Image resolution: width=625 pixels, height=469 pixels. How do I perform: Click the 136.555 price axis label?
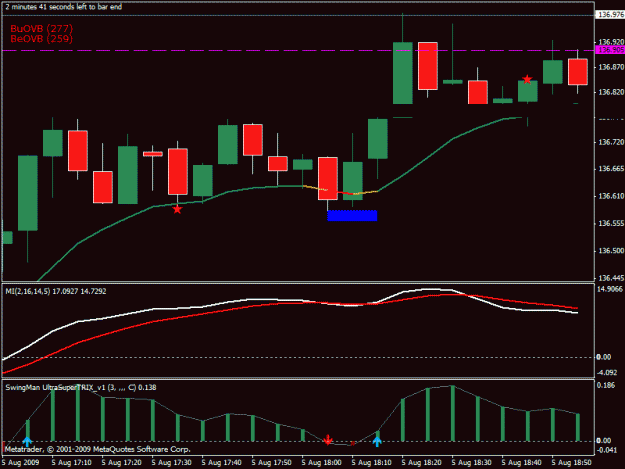click(x=611, y=224)
